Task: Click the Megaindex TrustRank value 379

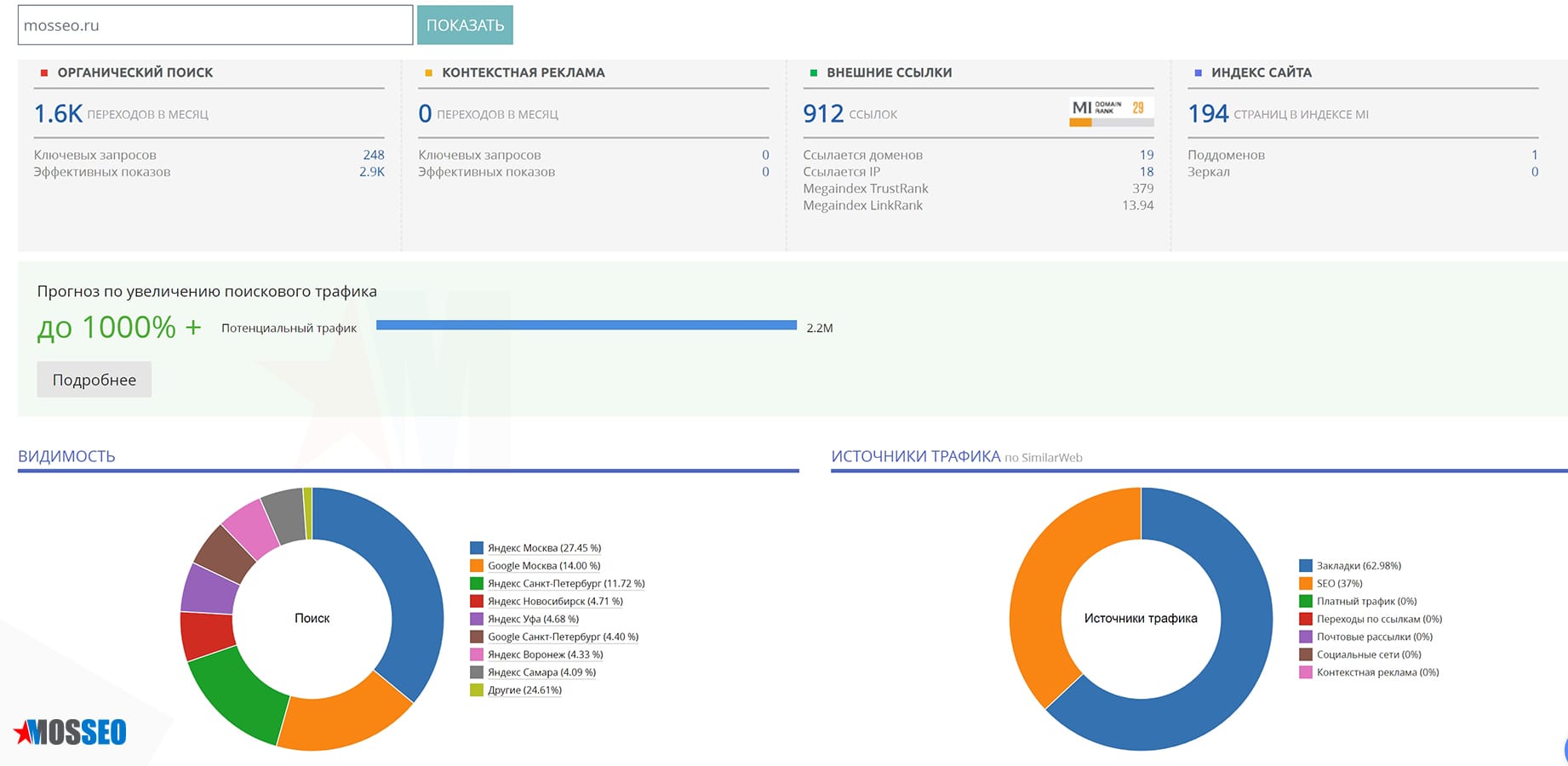Action: 1143,188
